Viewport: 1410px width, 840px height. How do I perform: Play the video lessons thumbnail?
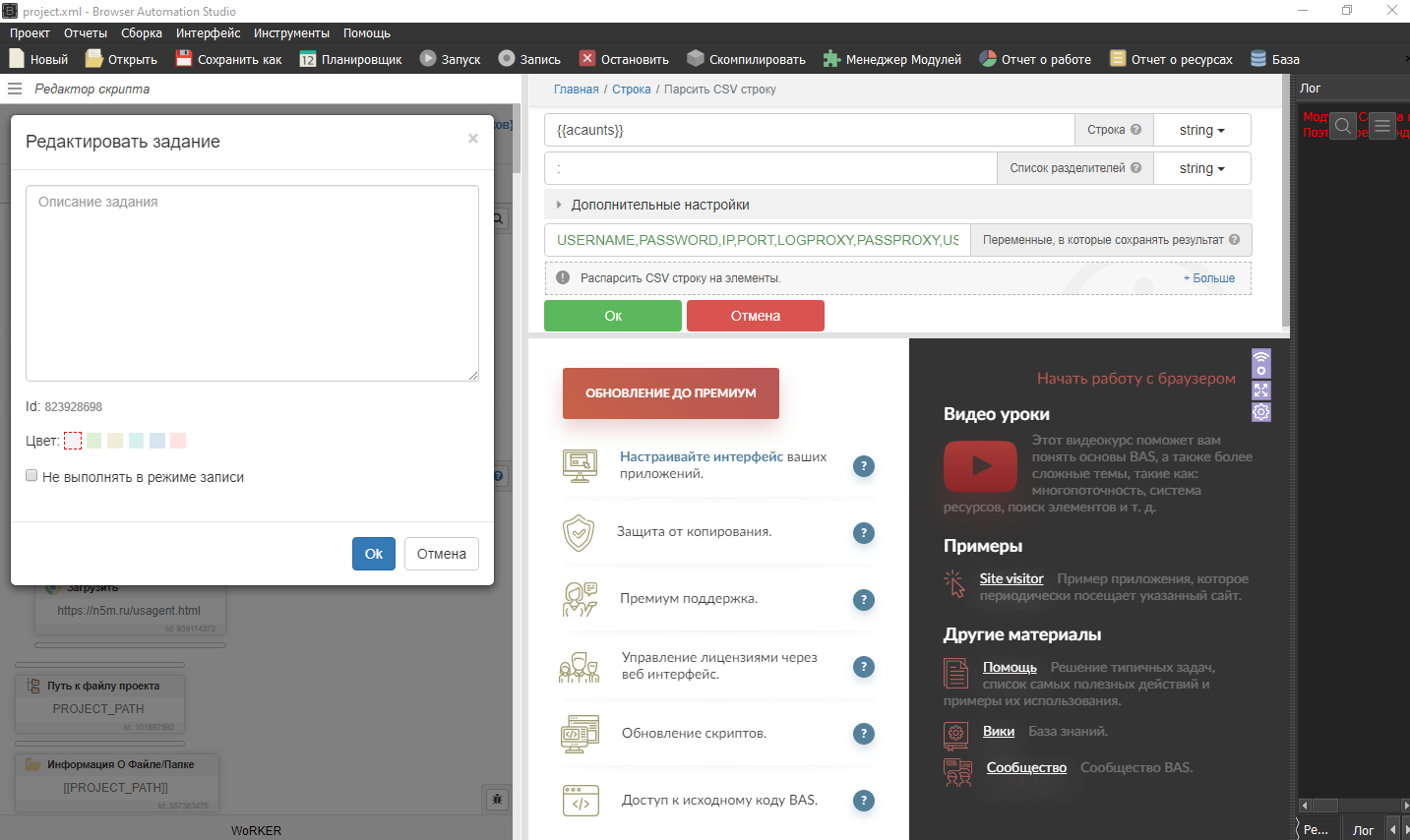tap(980, 466)
